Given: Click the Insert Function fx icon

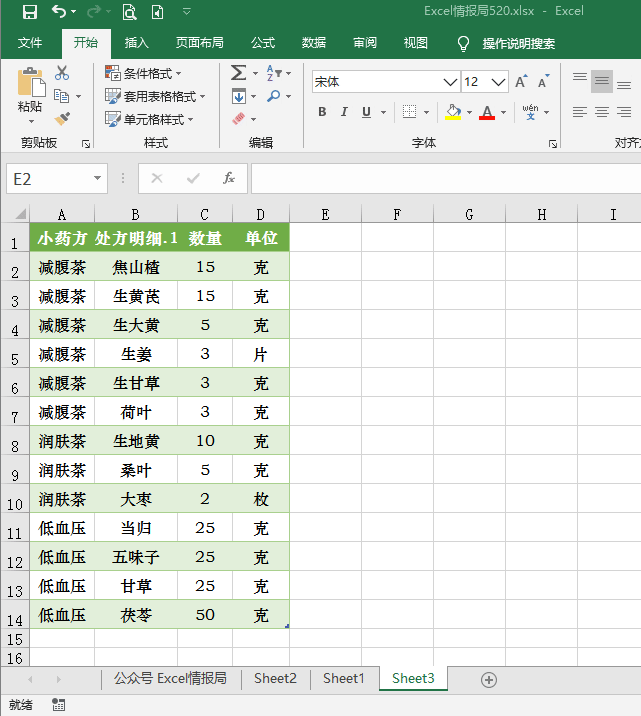Looking at the screenshot, I should [229, 178].
